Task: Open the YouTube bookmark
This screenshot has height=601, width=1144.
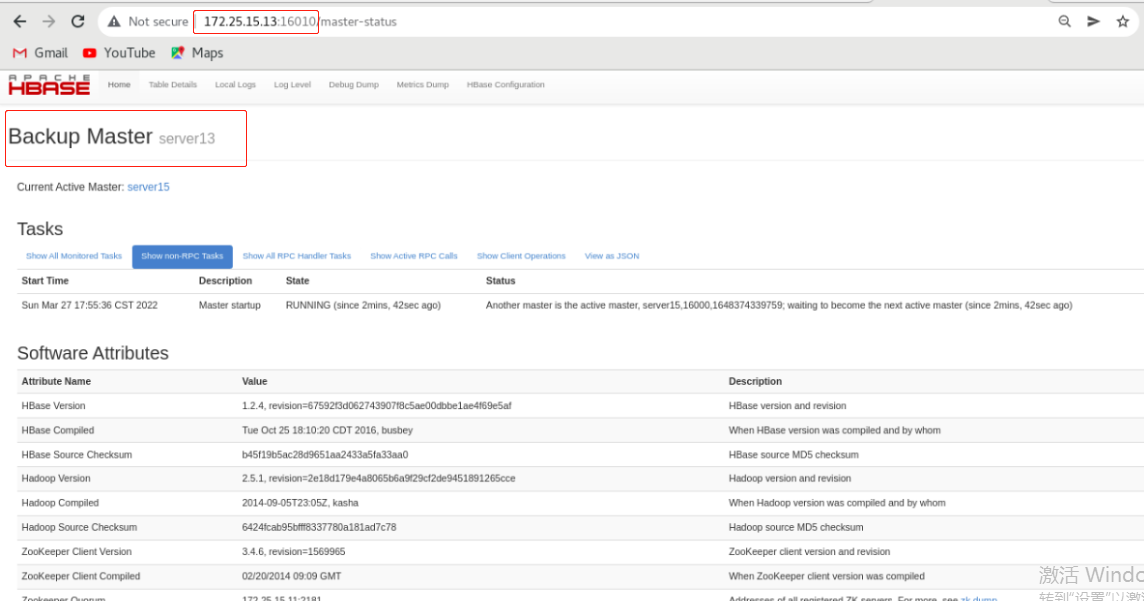Action: coord(119,53)
